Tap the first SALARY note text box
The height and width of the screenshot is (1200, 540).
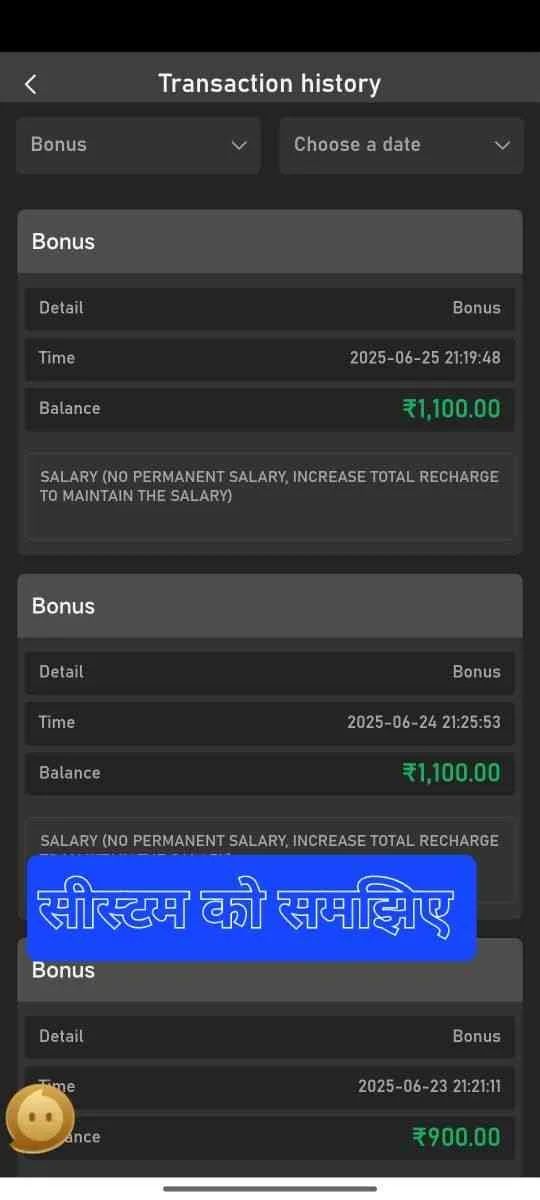point(270,496)
